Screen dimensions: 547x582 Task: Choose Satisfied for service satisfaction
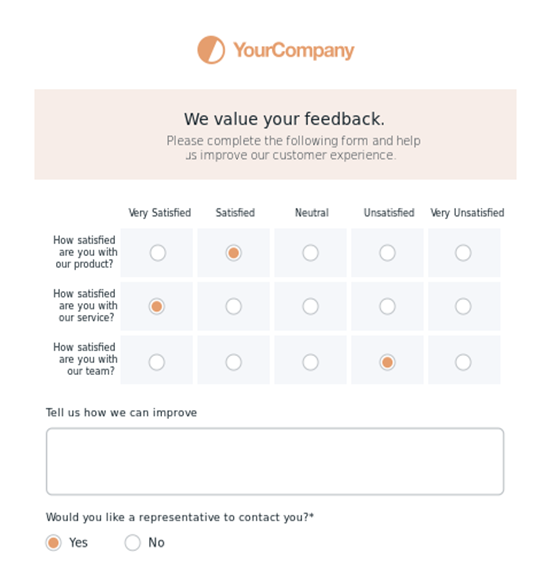coord(233,306)
